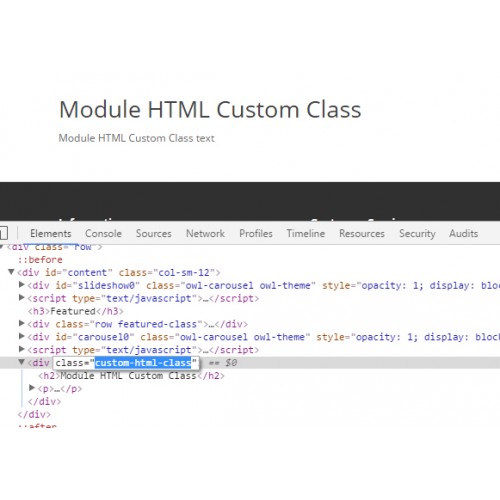Switch to the Console tab

[103, 233]
